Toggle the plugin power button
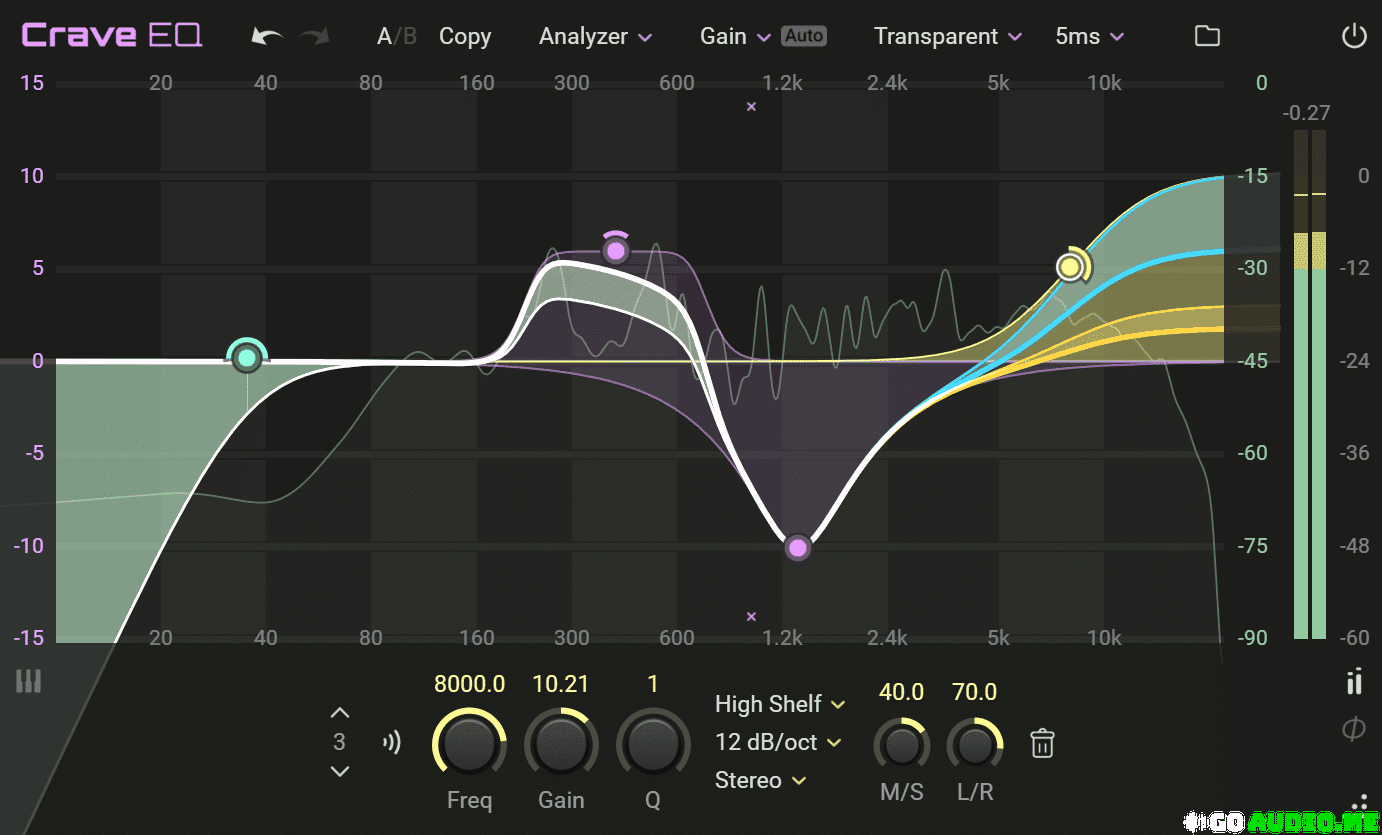This screenshot has height=835, width=1382. 1353,37
